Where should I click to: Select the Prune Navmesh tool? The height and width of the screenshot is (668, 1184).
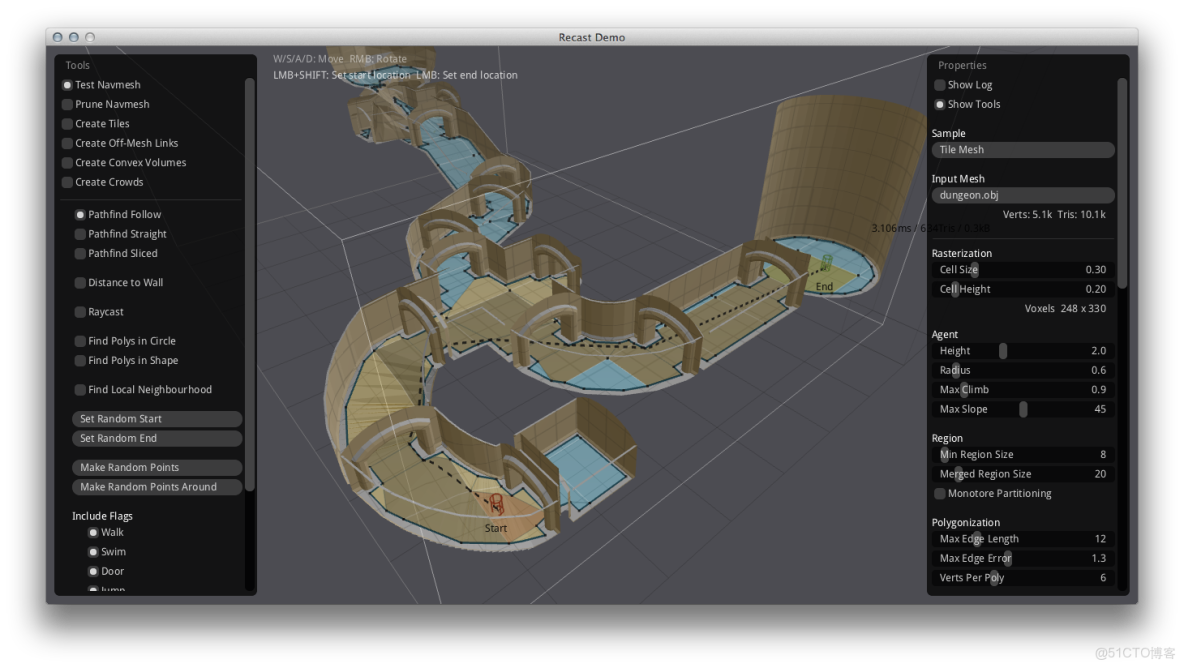[68, 104]
